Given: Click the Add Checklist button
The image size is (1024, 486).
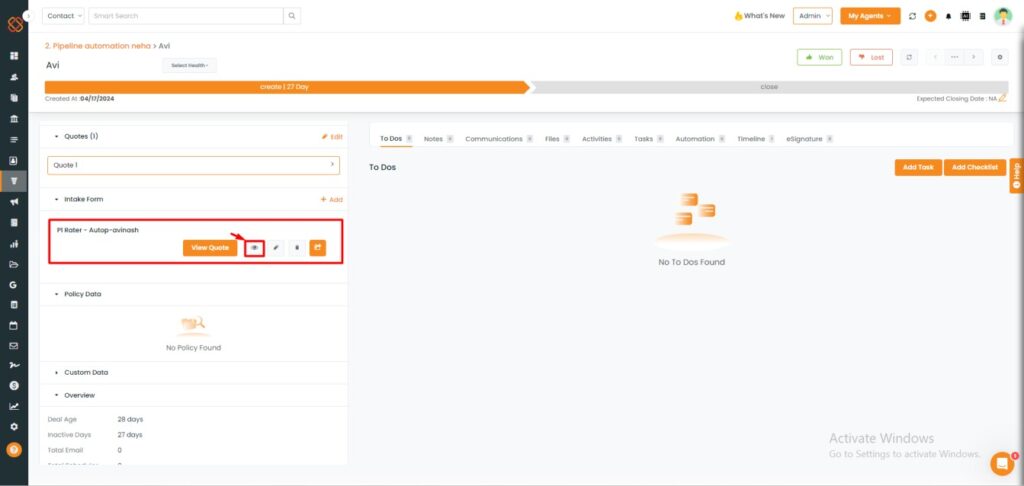Looking at the screenshot, I should point(974,167).
